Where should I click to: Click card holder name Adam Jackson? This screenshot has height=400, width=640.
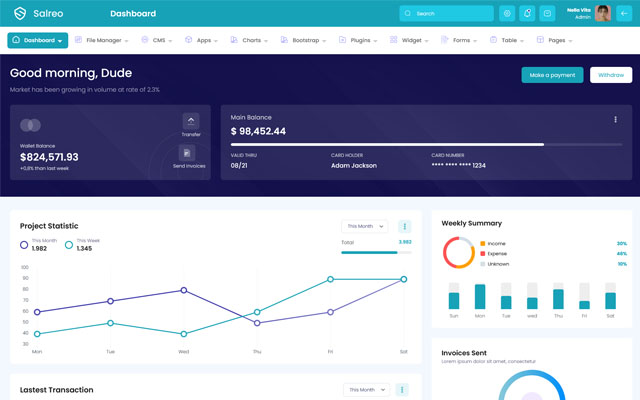[354, 166]
